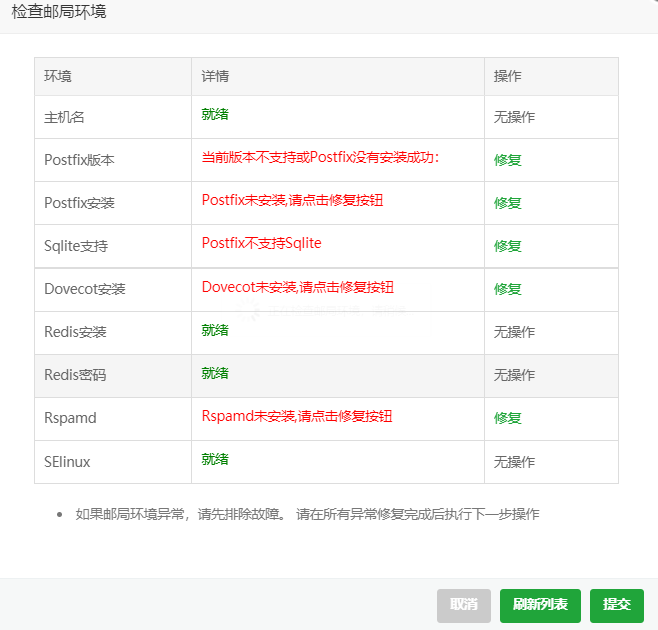Click 无操作 in the Redis安装 row

pyautogui.click(x=514, y=332)
